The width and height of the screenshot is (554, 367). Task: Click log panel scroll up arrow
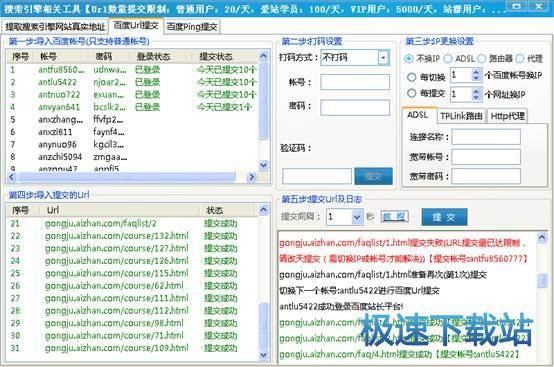click(542, 237)
